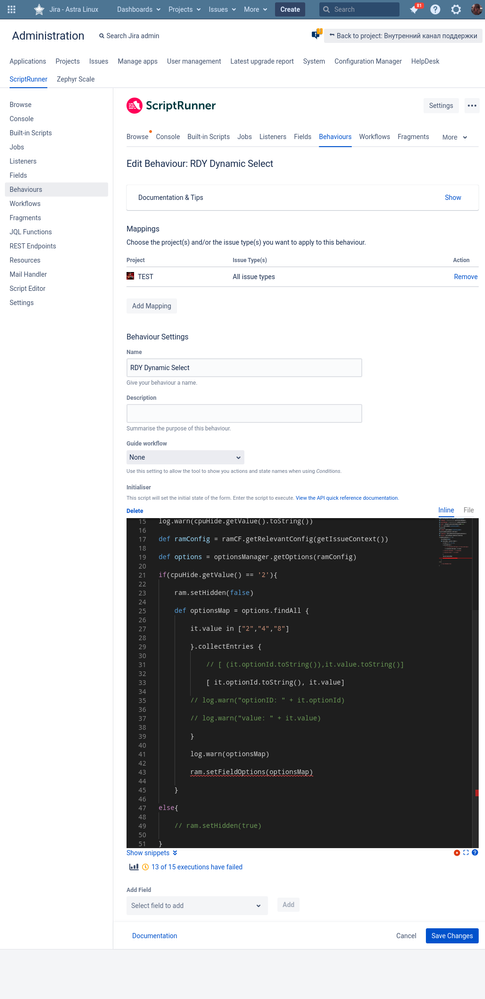Click the Add field button
This screenshot has width=485, height=999.
coord(288,905)
